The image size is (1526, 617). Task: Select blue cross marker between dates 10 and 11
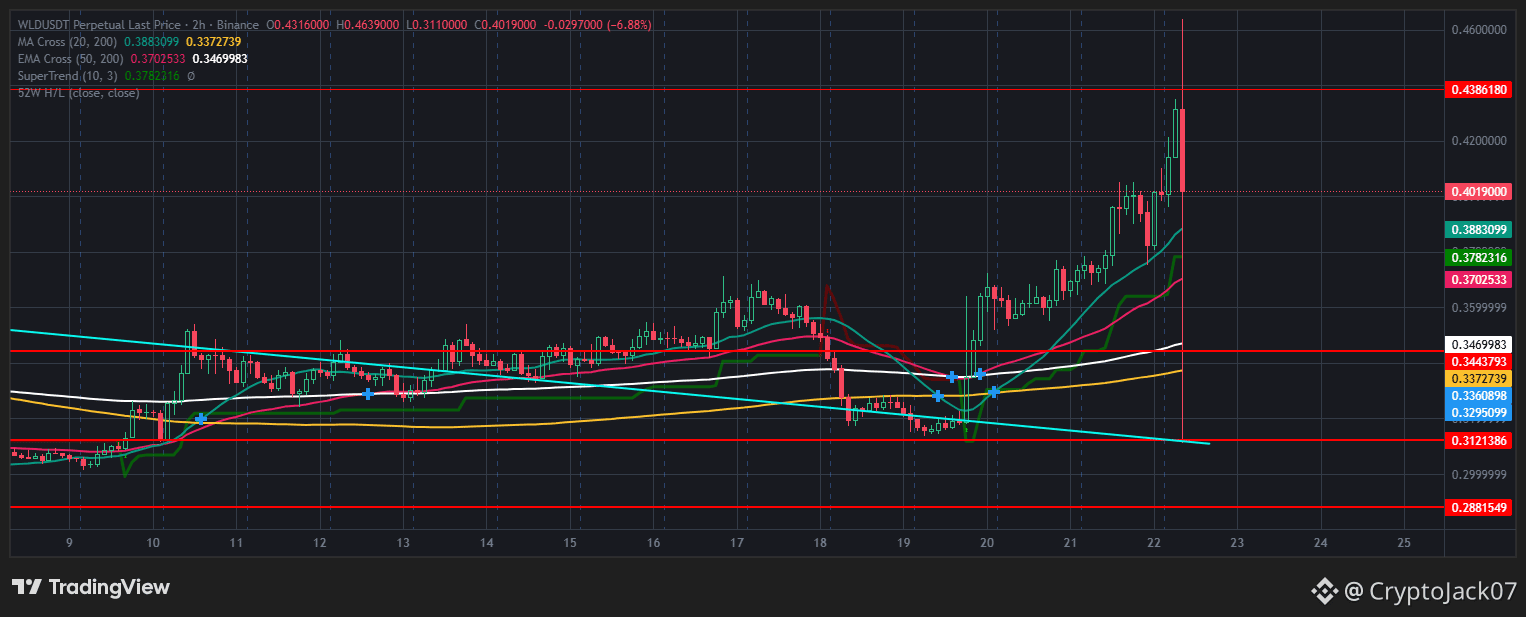pos(201,419)
